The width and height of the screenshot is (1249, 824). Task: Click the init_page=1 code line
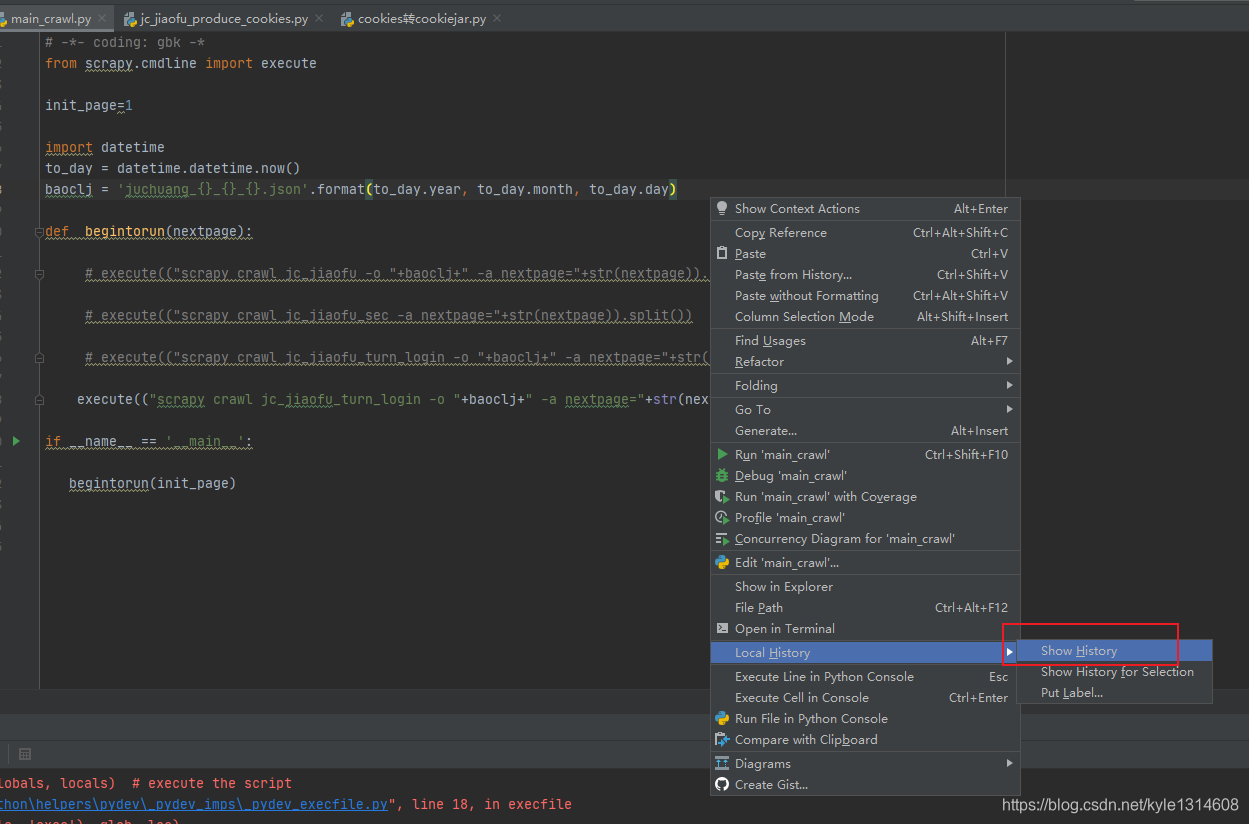click(89, 105)
